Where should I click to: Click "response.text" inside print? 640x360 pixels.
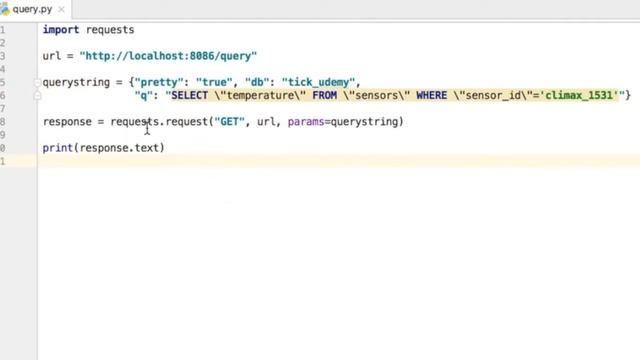point(119,148)
